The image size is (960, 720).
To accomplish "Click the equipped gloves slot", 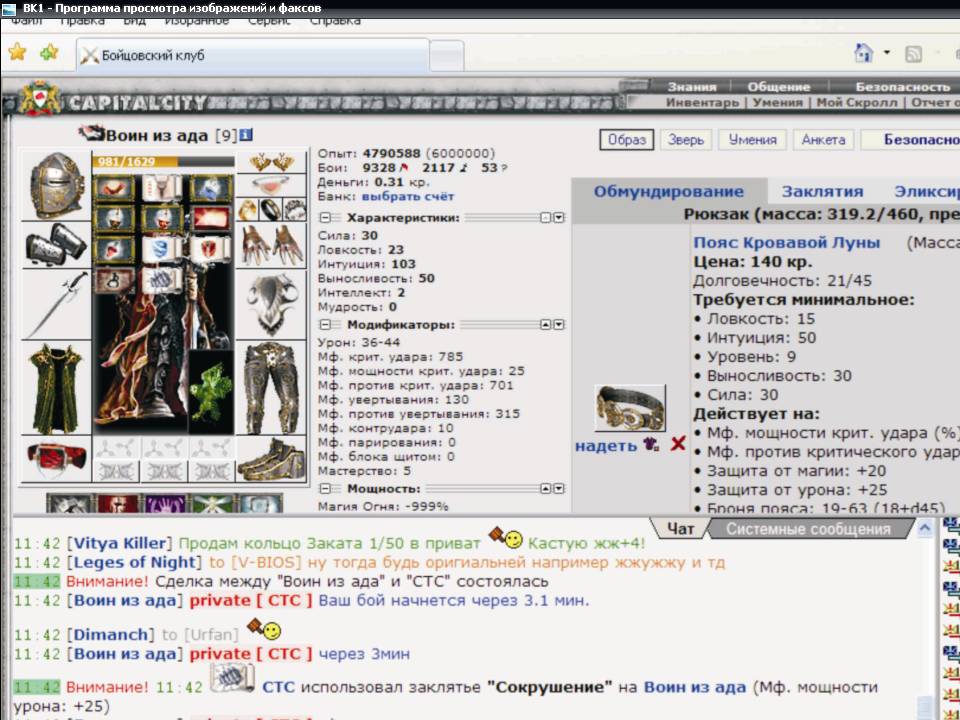I will tap(271, 246).
